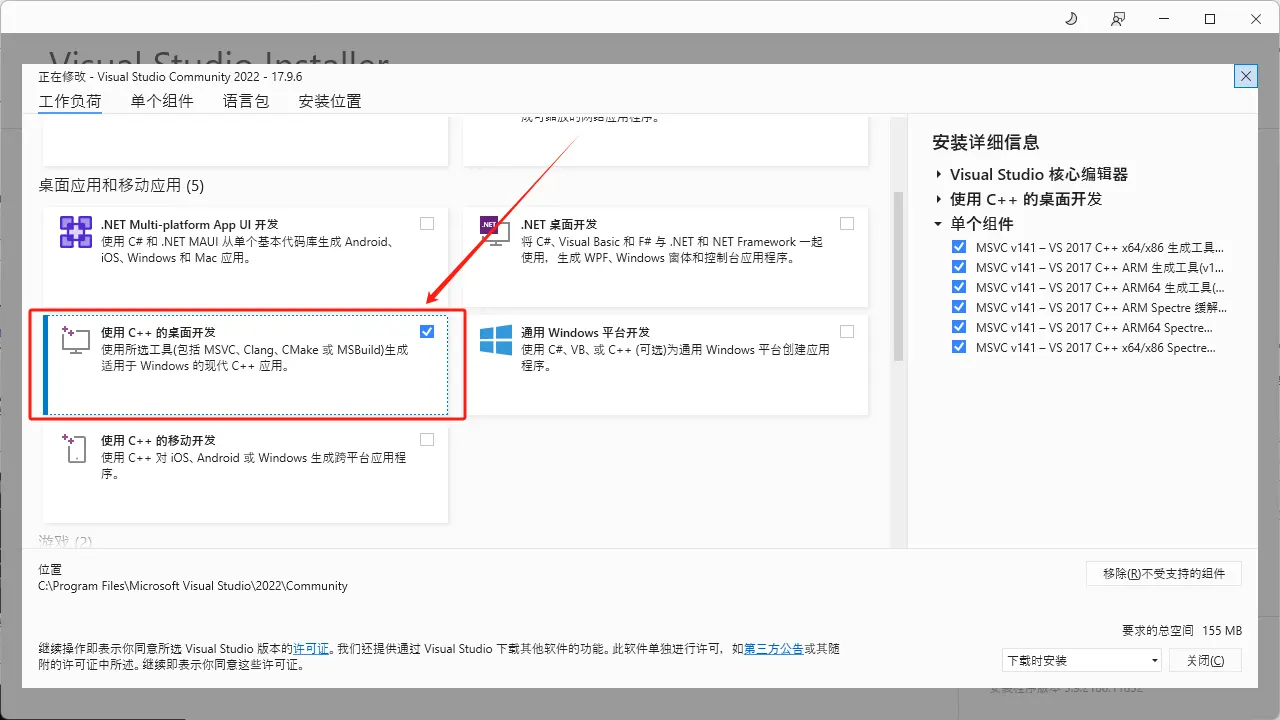This screenshot has height=720, width=1280.
Task: Uncheck MSVC v141 C++ ARM64 生成工具 component
Action: [x=959, y=287]
